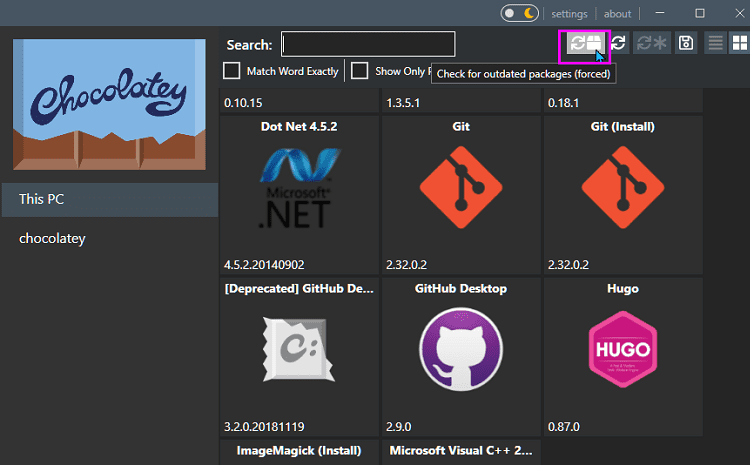Select This PC source
The height and width of the screenshot is (465, 750).
(x=110, y=199)
